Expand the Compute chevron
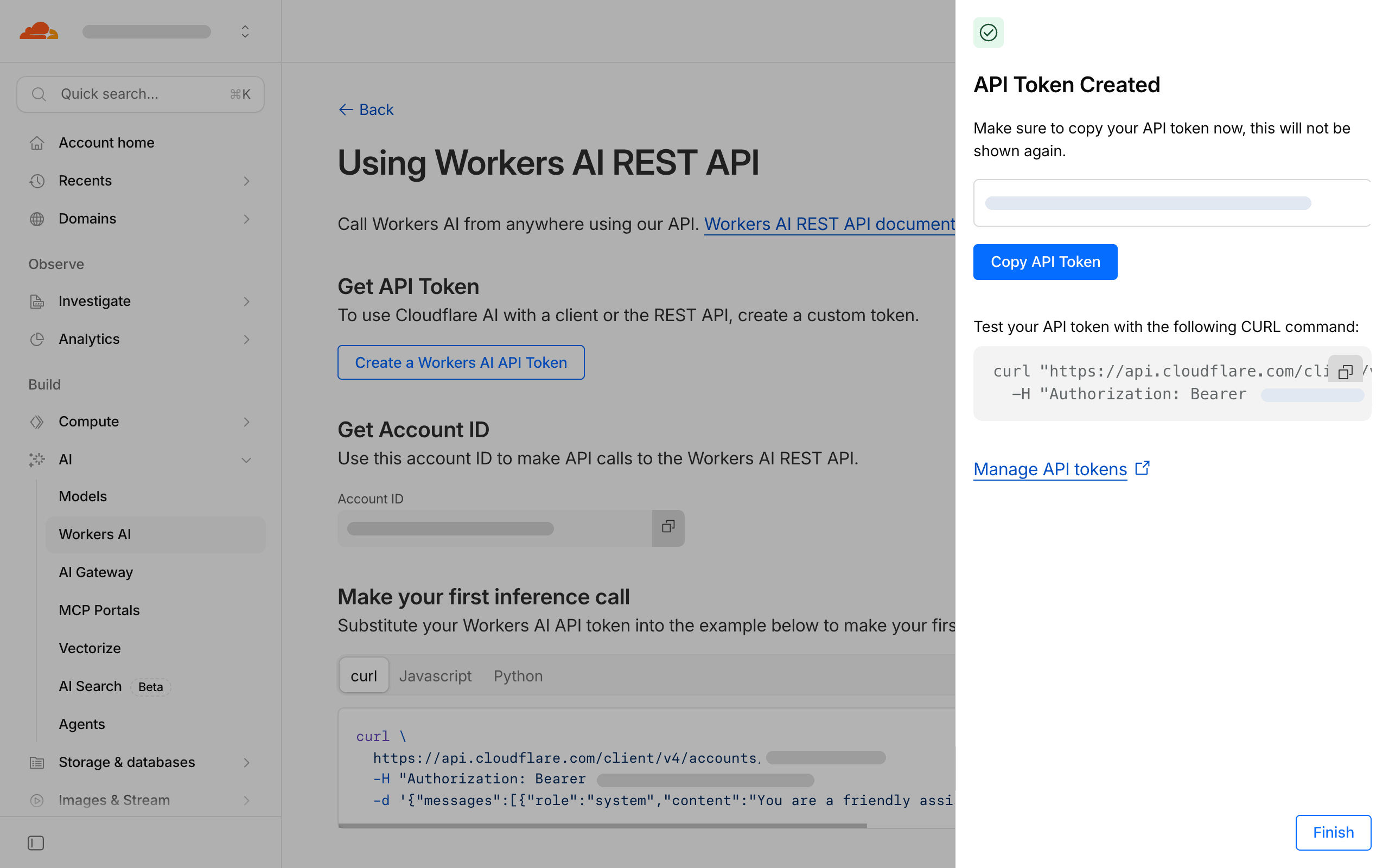The height and width of the screenshot is (868, 1389). point(246,422)
